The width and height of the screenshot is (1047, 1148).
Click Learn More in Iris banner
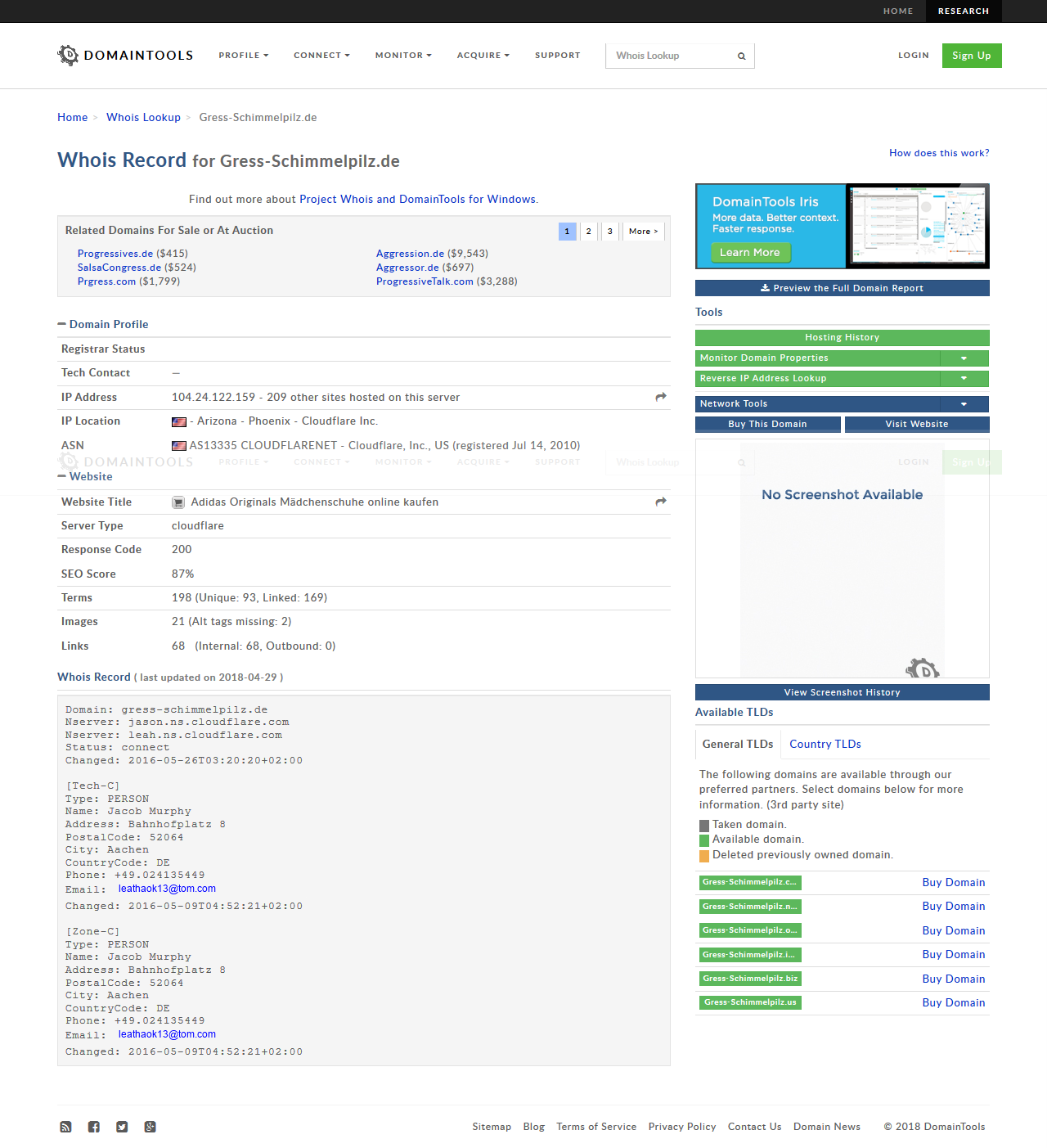[750, 253]
